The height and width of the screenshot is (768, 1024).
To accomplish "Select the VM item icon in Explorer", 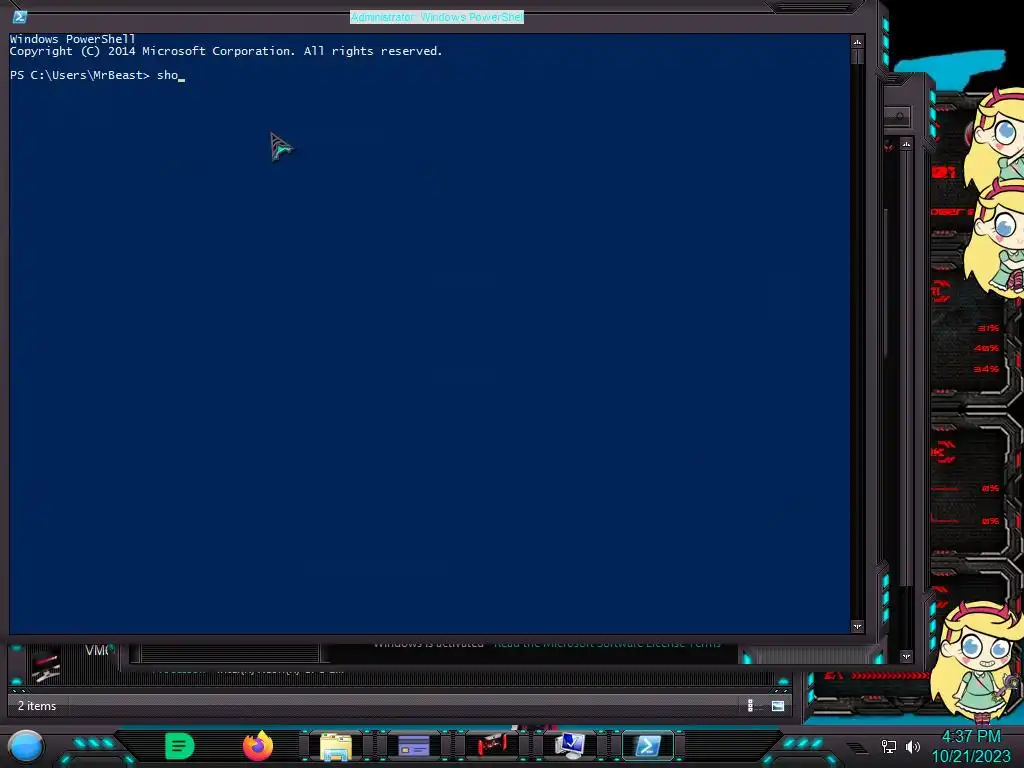I will 46,665.
